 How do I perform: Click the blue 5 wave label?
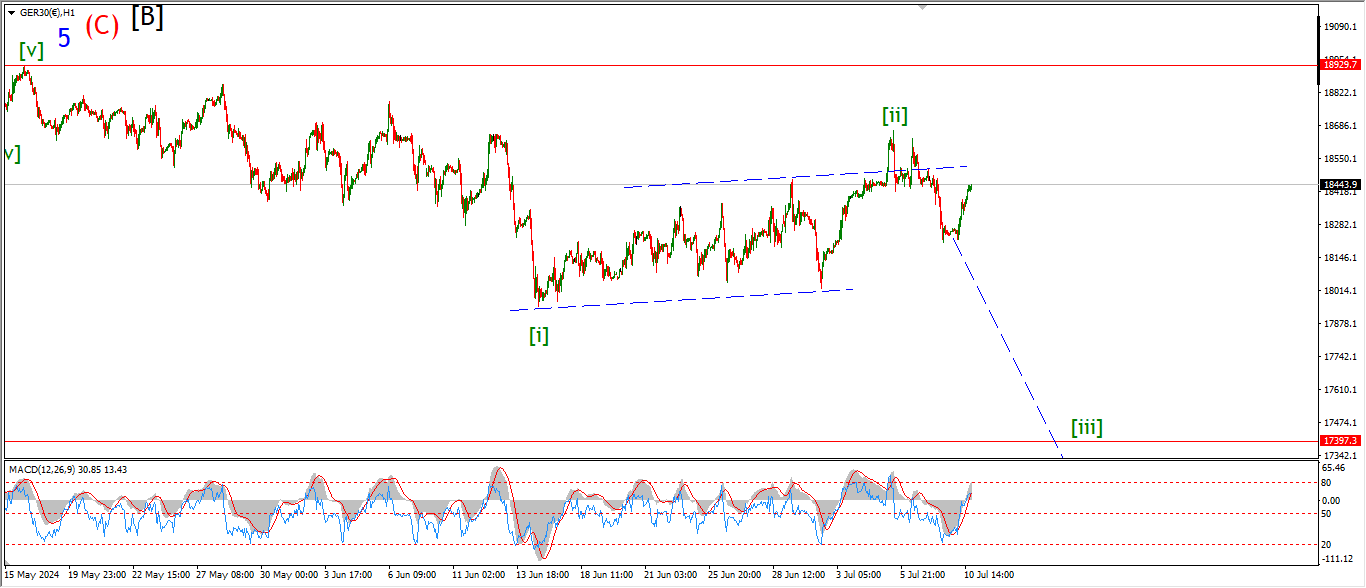pos(64,39)
